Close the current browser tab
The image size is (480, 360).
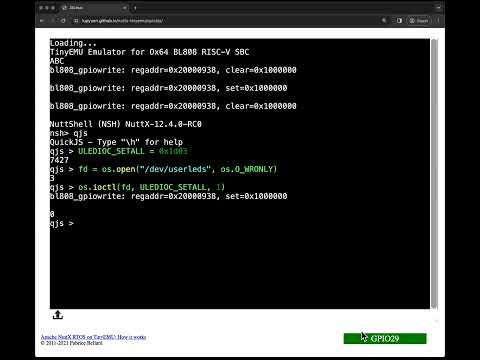point(124,7)
